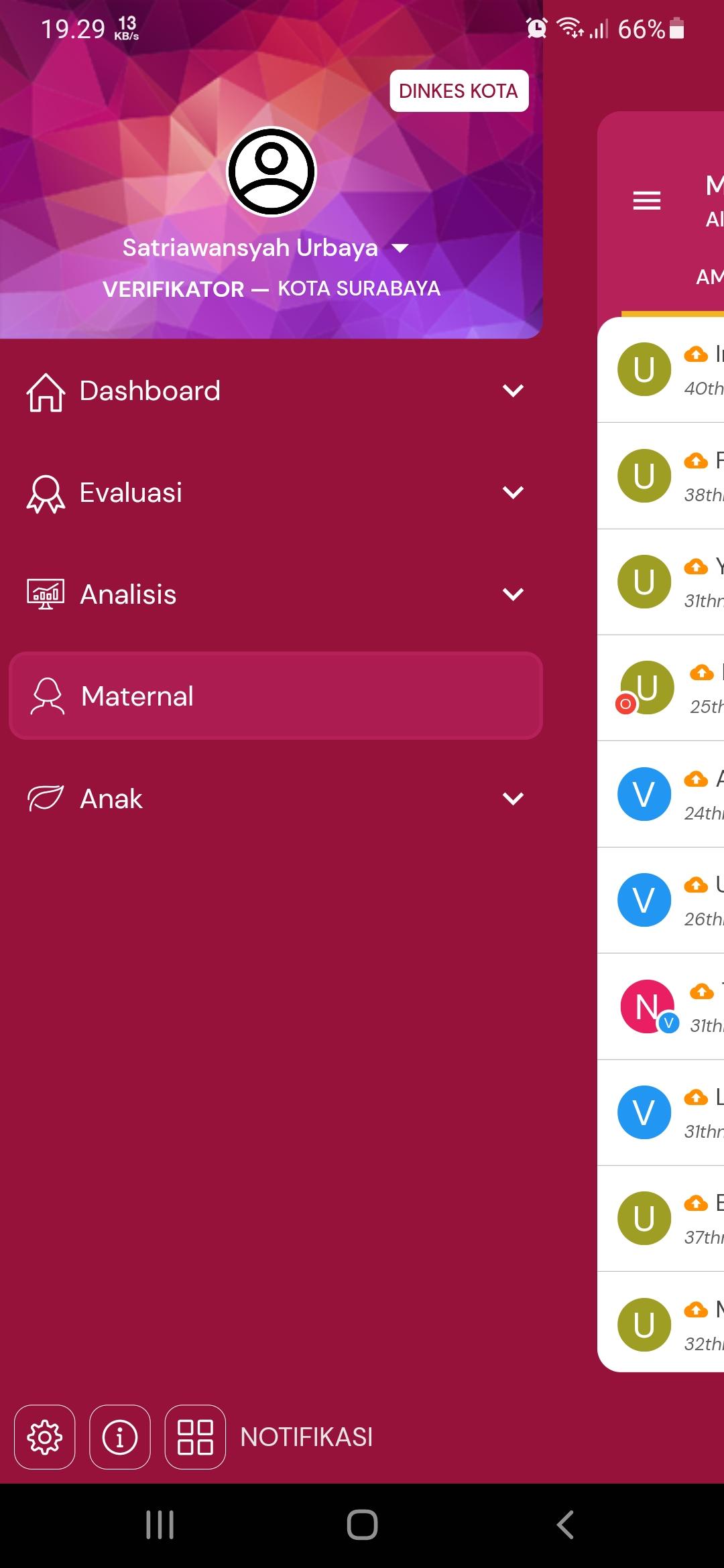Open the four-squares grid icon
This screenshot has height=1568, width=724.
coord(195,1437)
